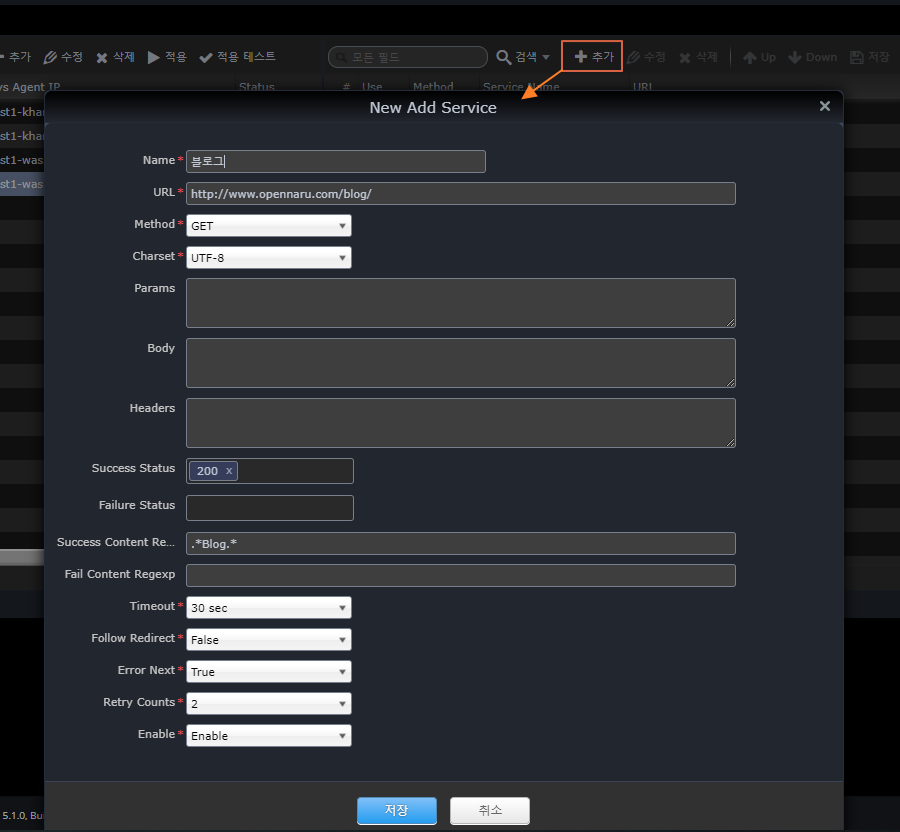Click the 삭제 (delete) X icon in left toolbar

click(x=102, y=57)
